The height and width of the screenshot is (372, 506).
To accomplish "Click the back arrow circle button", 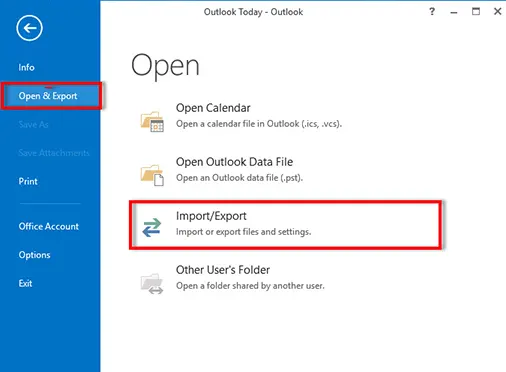I will pyautogui.click(x=29, y=28).
